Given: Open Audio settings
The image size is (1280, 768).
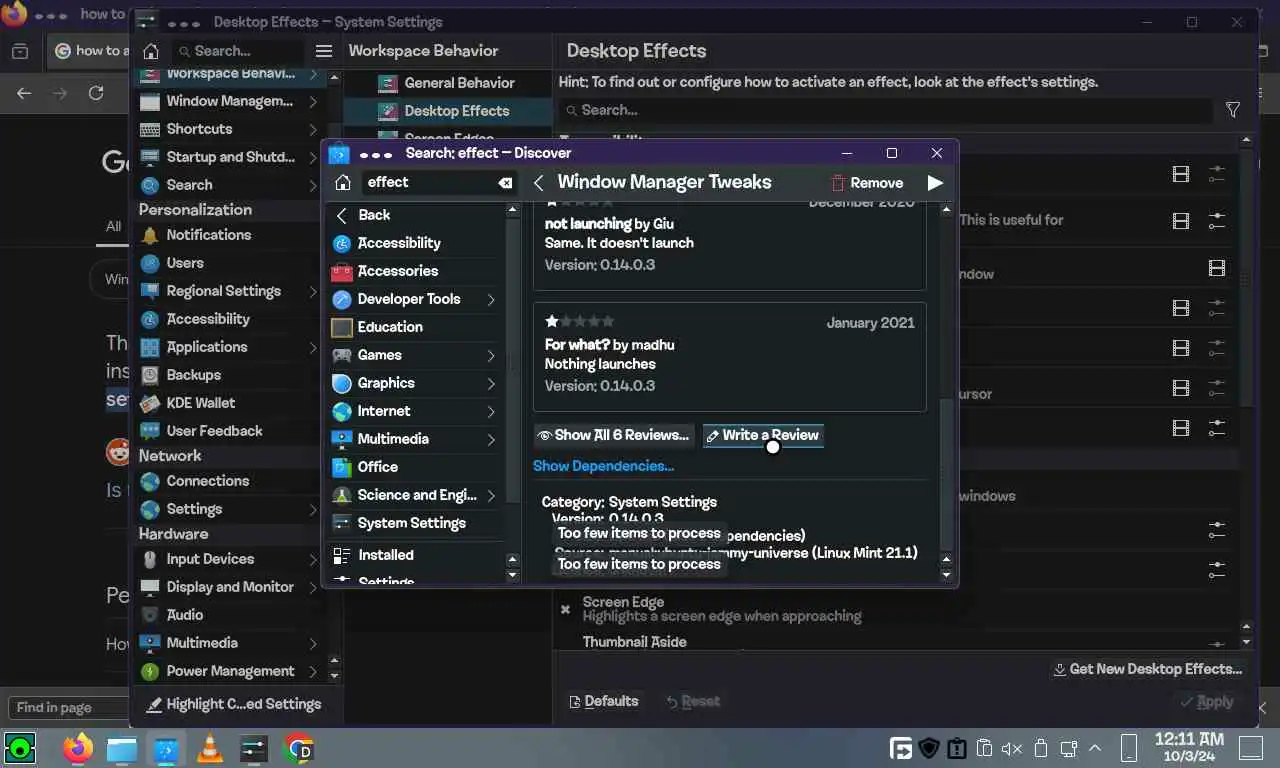Looking at the screenshot, I should click(185, 615).
